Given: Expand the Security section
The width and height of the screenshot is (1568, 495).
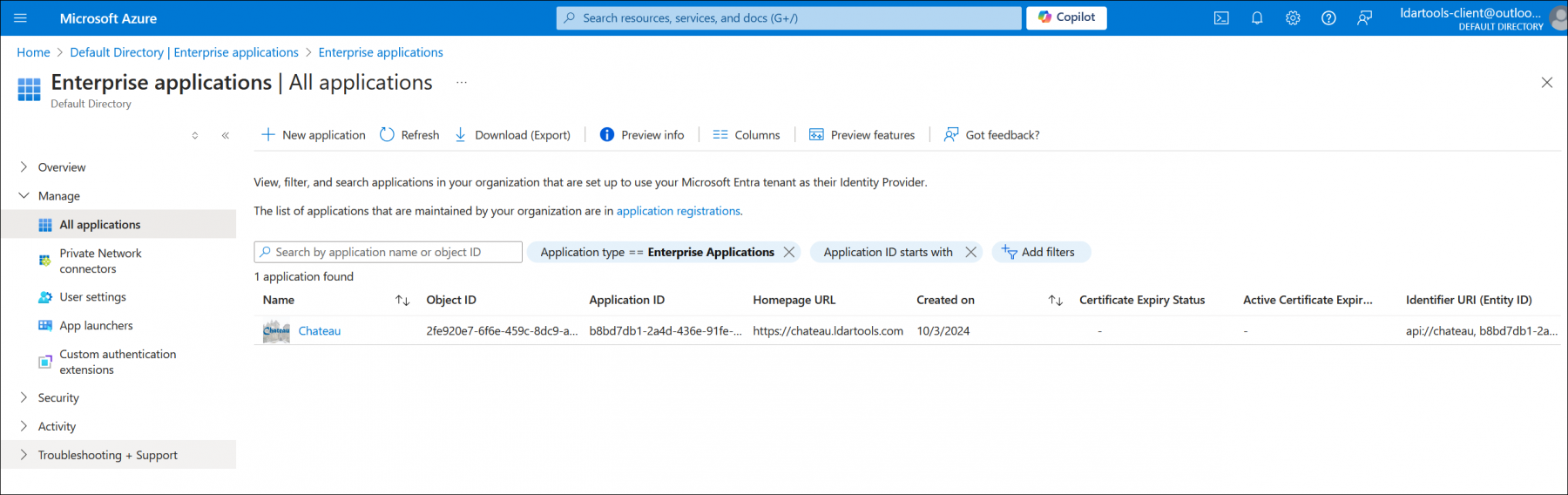Looking at the screenshot, I should [x=24, y=397].
